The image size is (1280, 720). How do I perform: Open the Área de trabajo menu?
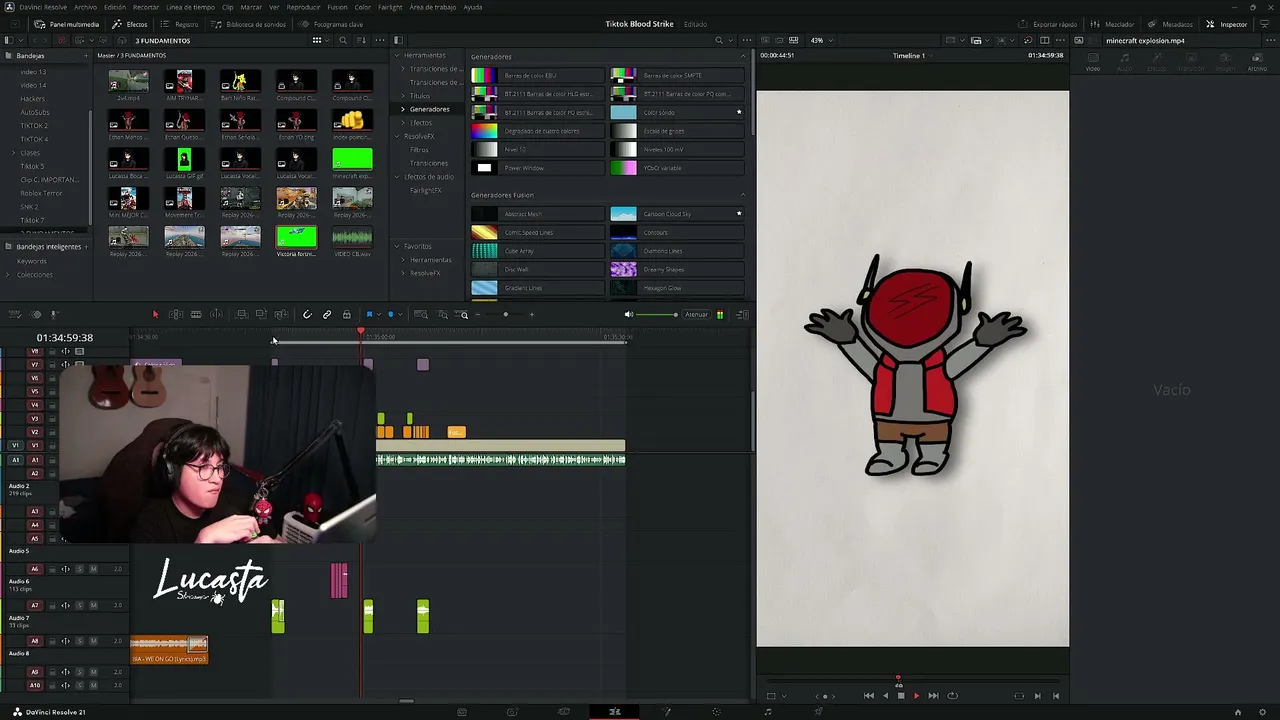433,7
